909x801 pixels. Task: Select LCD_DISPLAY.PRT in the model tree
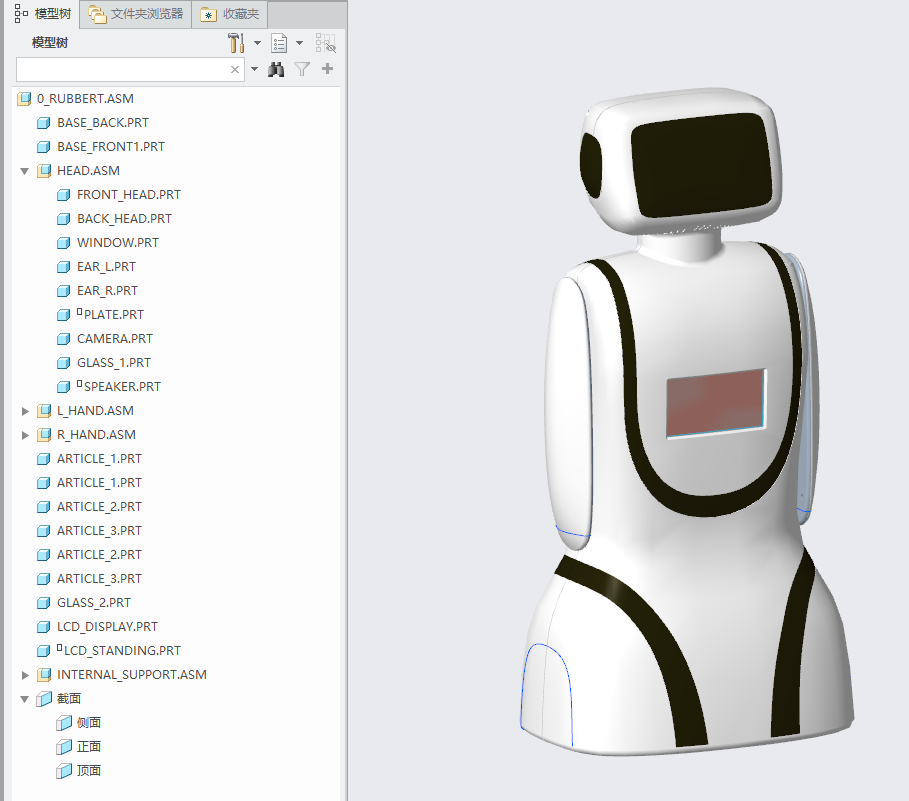[x=107, y=627]
